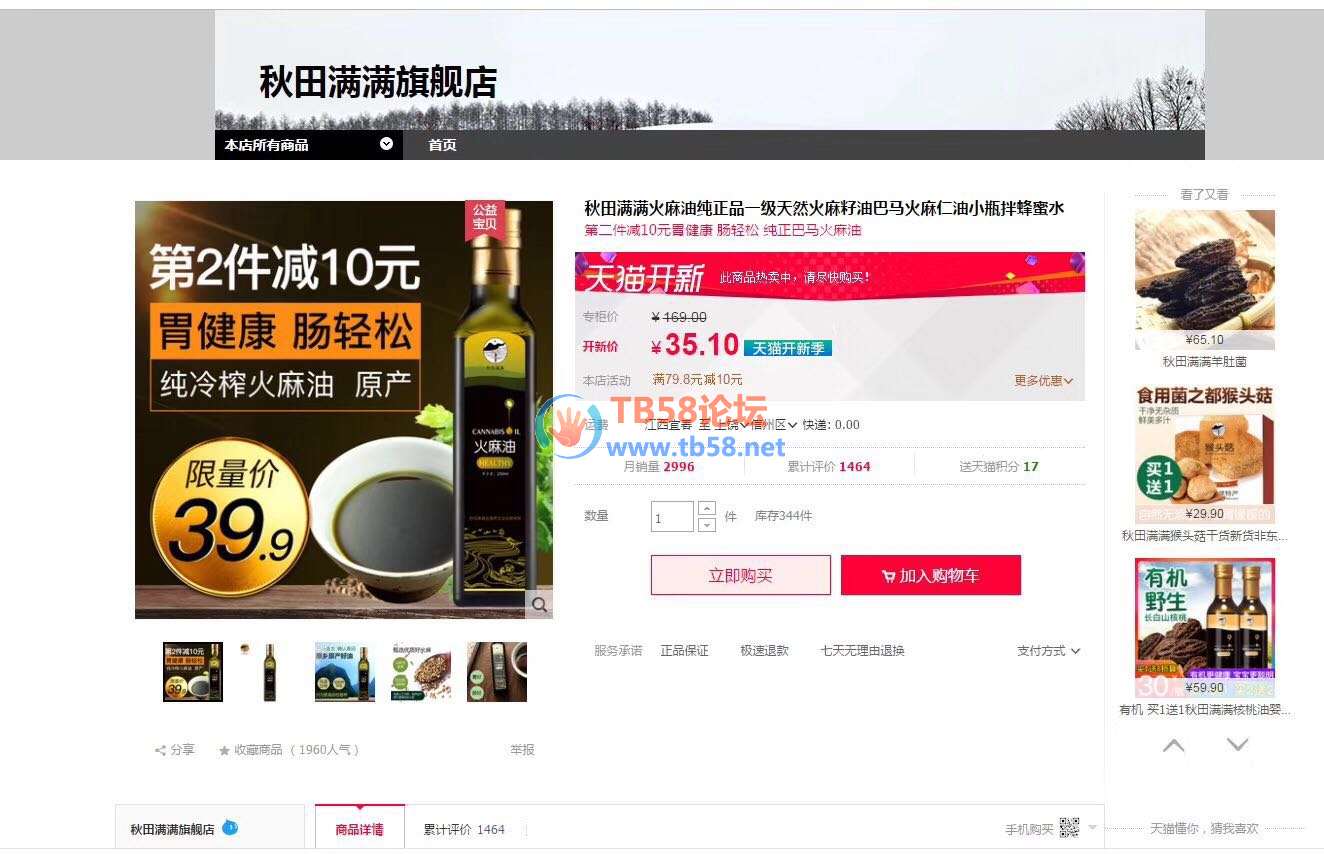
Task: Click 有机 买1送1秋田满满核桃油 title link
Action: point(1205,710)
